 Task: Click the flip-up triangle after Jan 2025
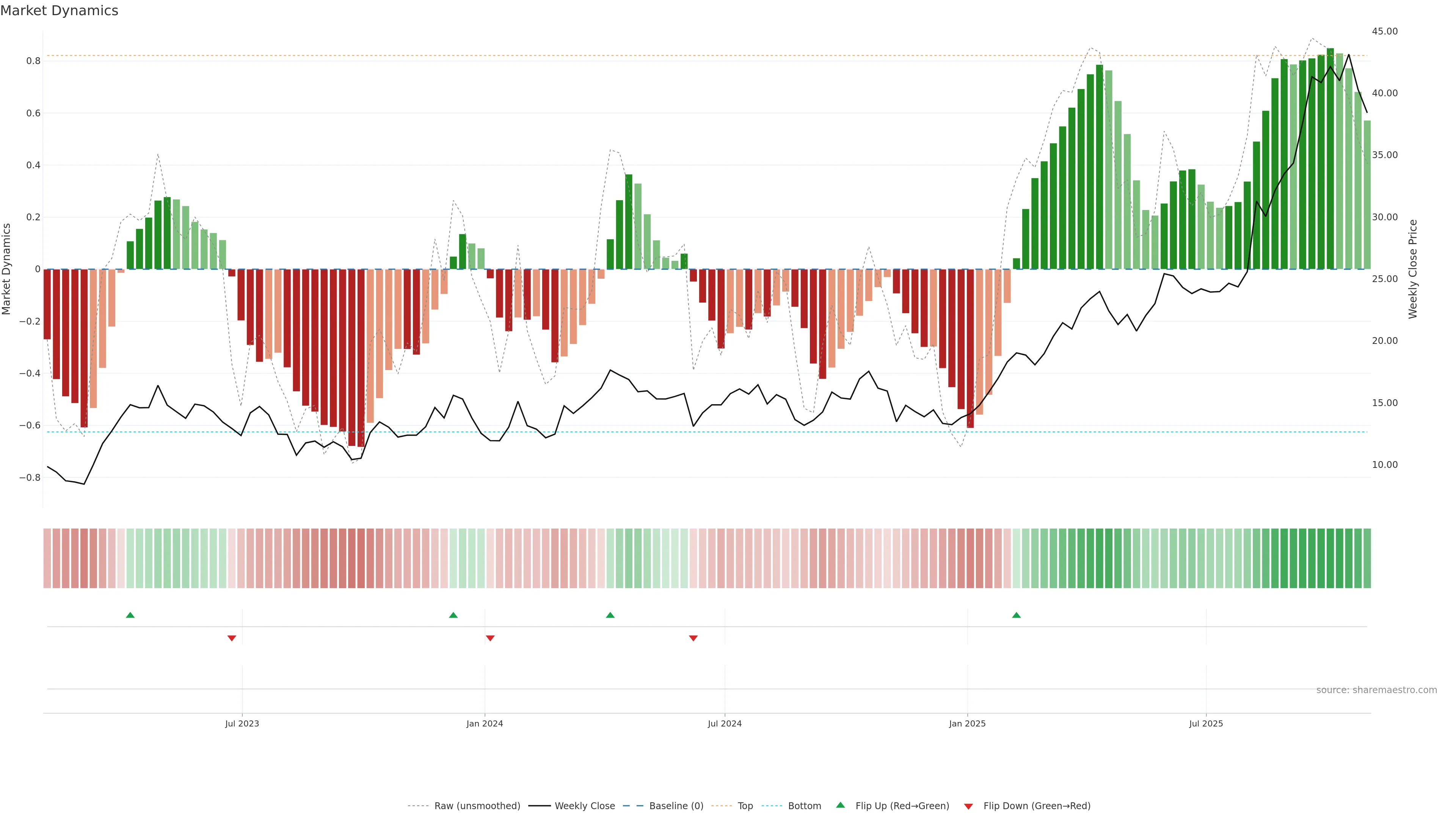click(x=1016, y=615)
